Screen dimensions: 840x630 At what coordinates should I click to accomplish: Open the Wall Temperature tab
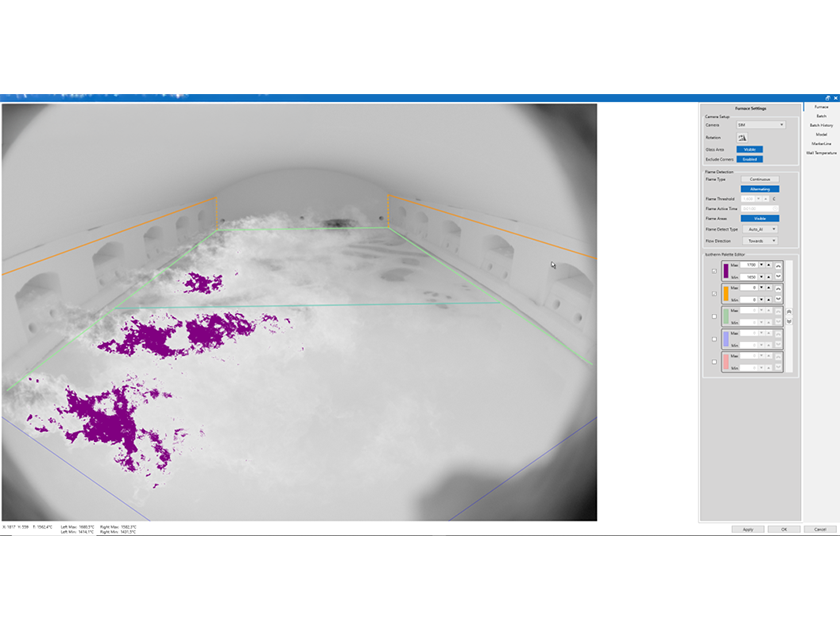click(821, 153)
